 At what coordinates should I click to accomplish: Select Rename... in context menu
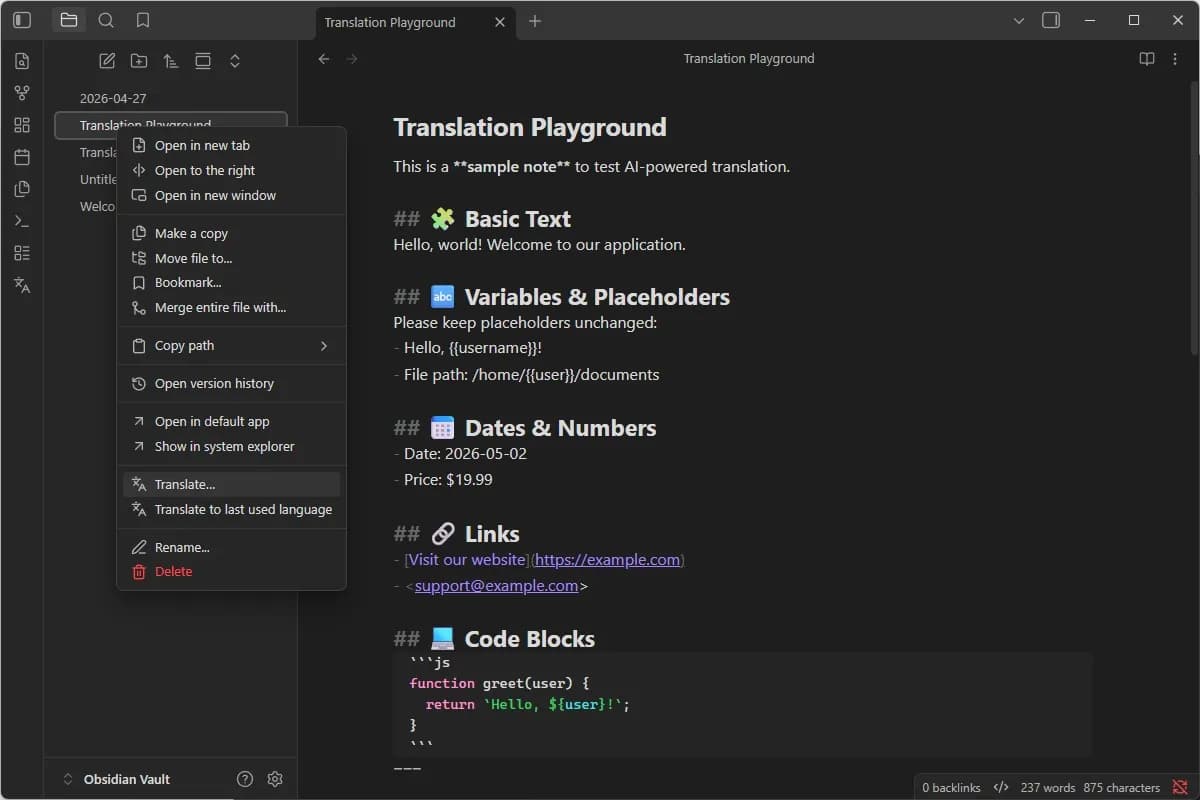click(x=231, y=548)
